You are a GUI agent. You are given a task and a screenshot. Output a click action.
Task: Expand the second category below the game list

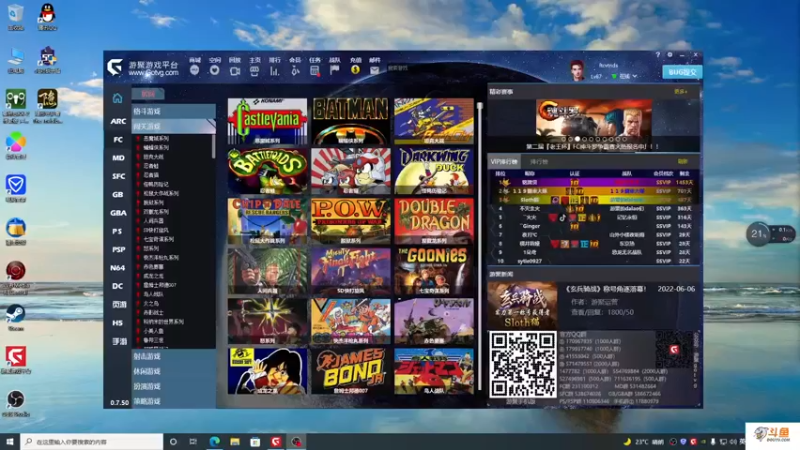173,371
